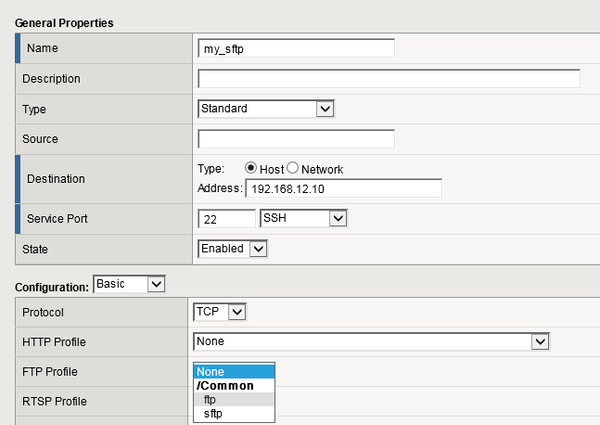
Task: Click the destination Address field
Action: [x=343, y=188]
